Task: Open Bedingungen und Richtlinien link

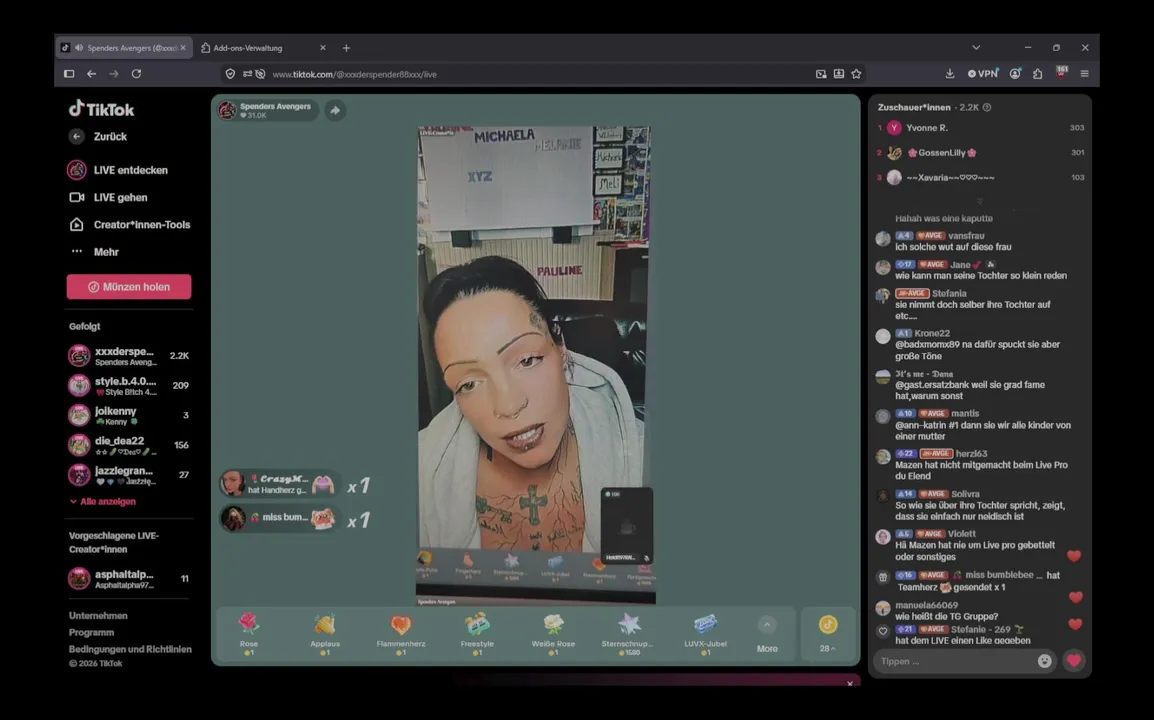Action: pyautogui.click(x=130, y=649)
